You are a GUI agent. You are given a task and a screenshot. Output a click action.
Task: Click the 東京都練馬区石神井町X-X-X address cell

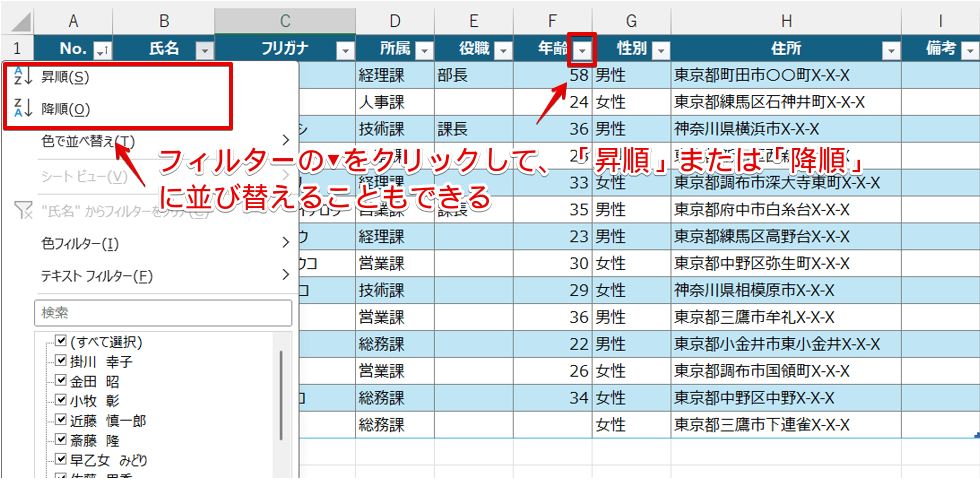(x=786, y=103)
